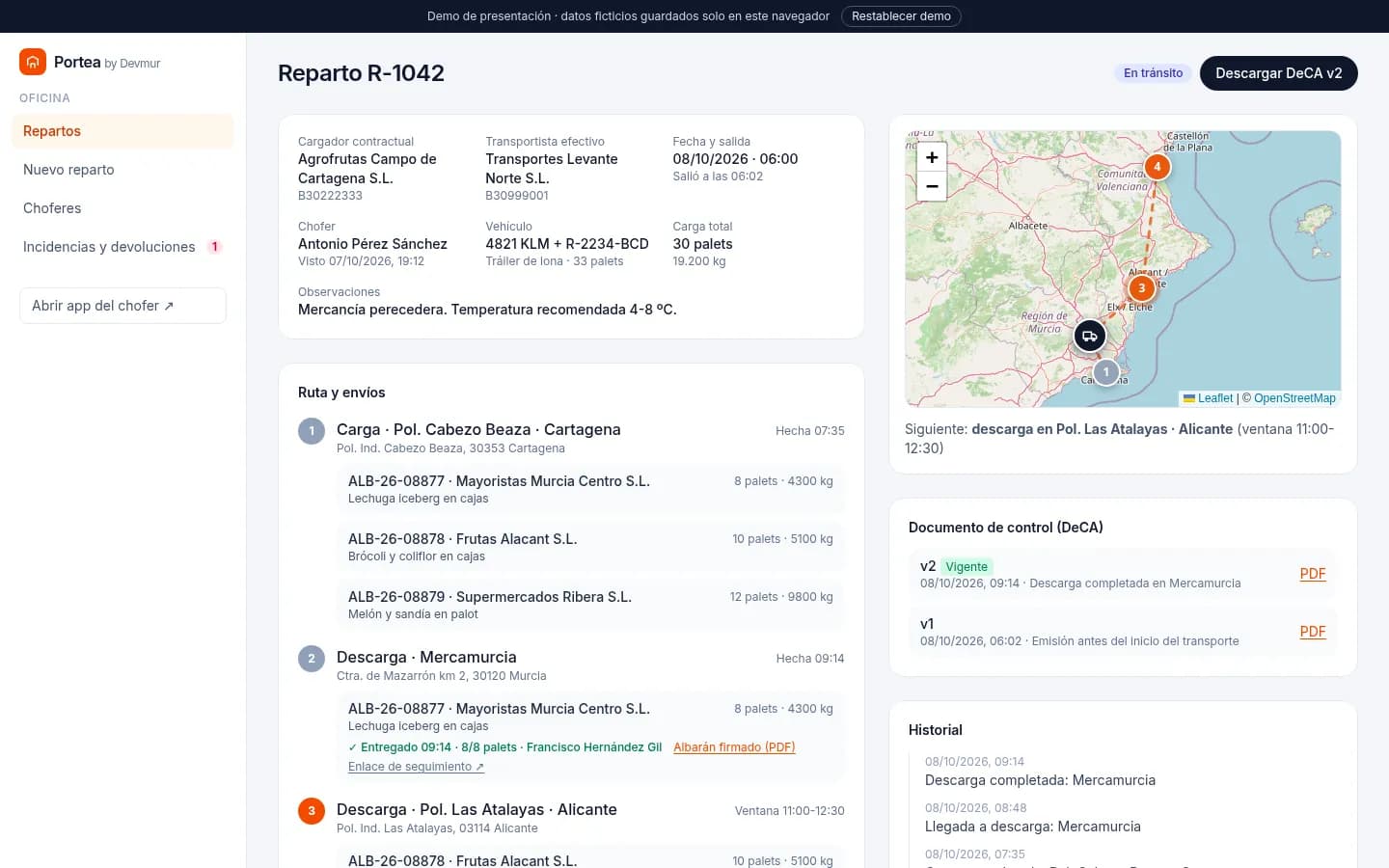Click Descarga · Mercamurcia stop title
Screen dimensions: 1389x868
(426, 657)
